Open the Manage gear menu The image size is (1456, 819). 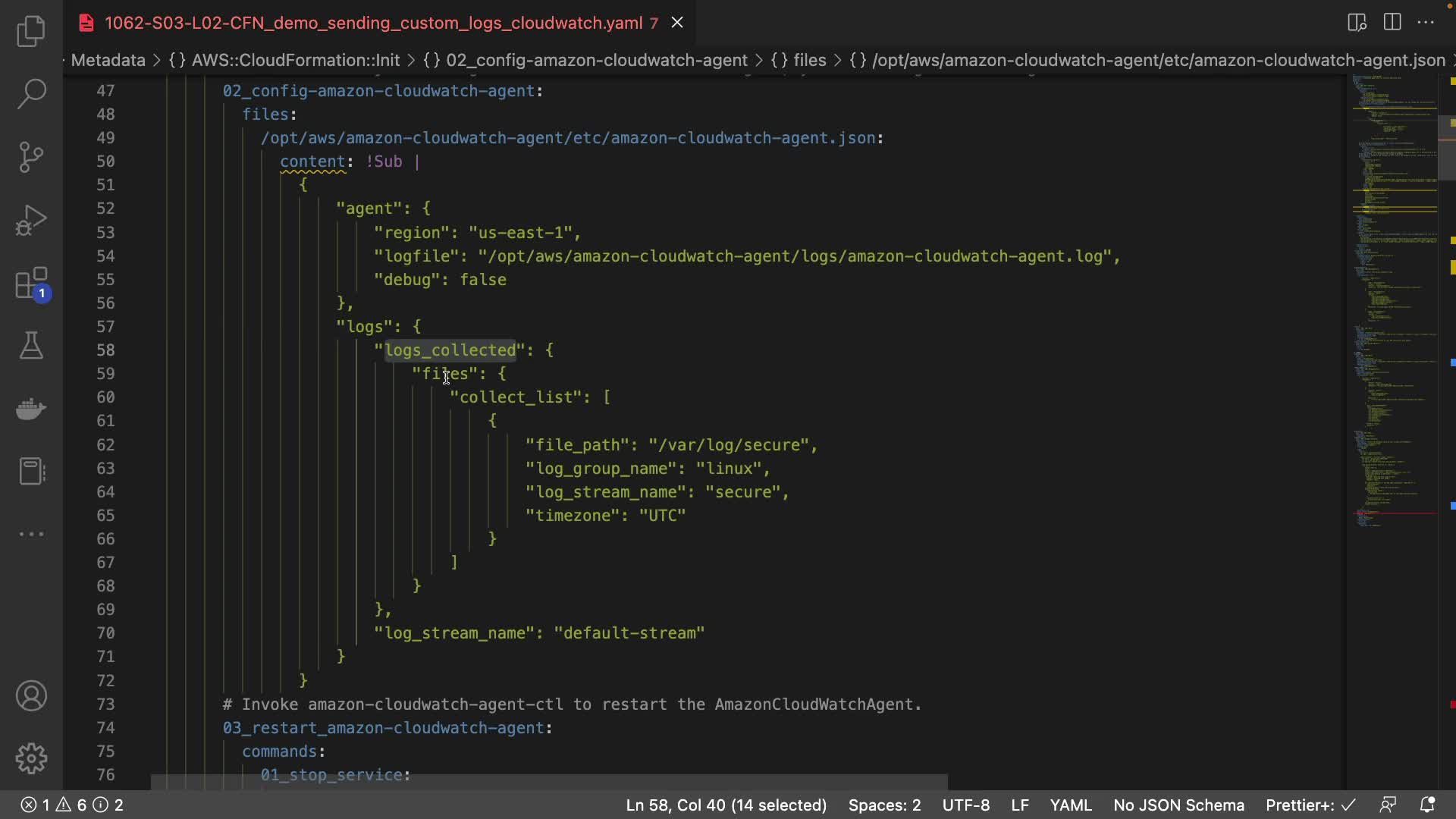tap(31, 758)
